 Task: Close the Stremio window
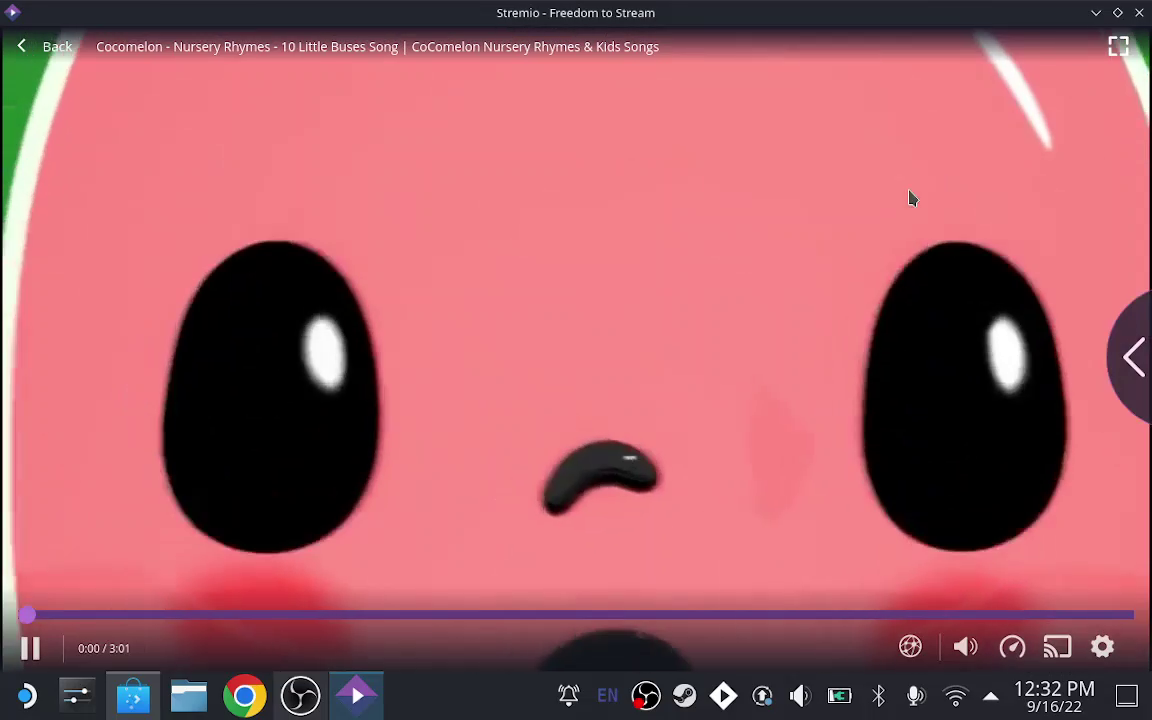(x=1139, y=12)
